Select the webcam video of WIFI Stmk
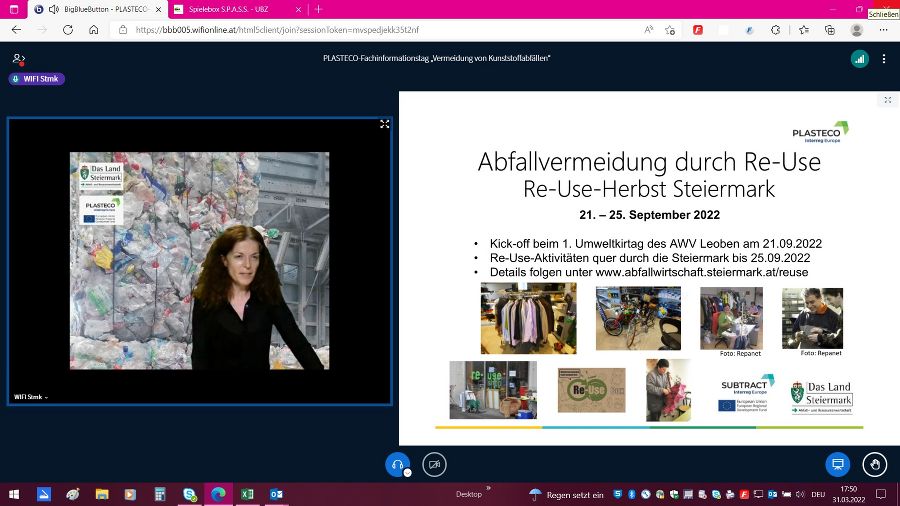The height and width of the screenshot is (506, 900). tap(200, 261)
